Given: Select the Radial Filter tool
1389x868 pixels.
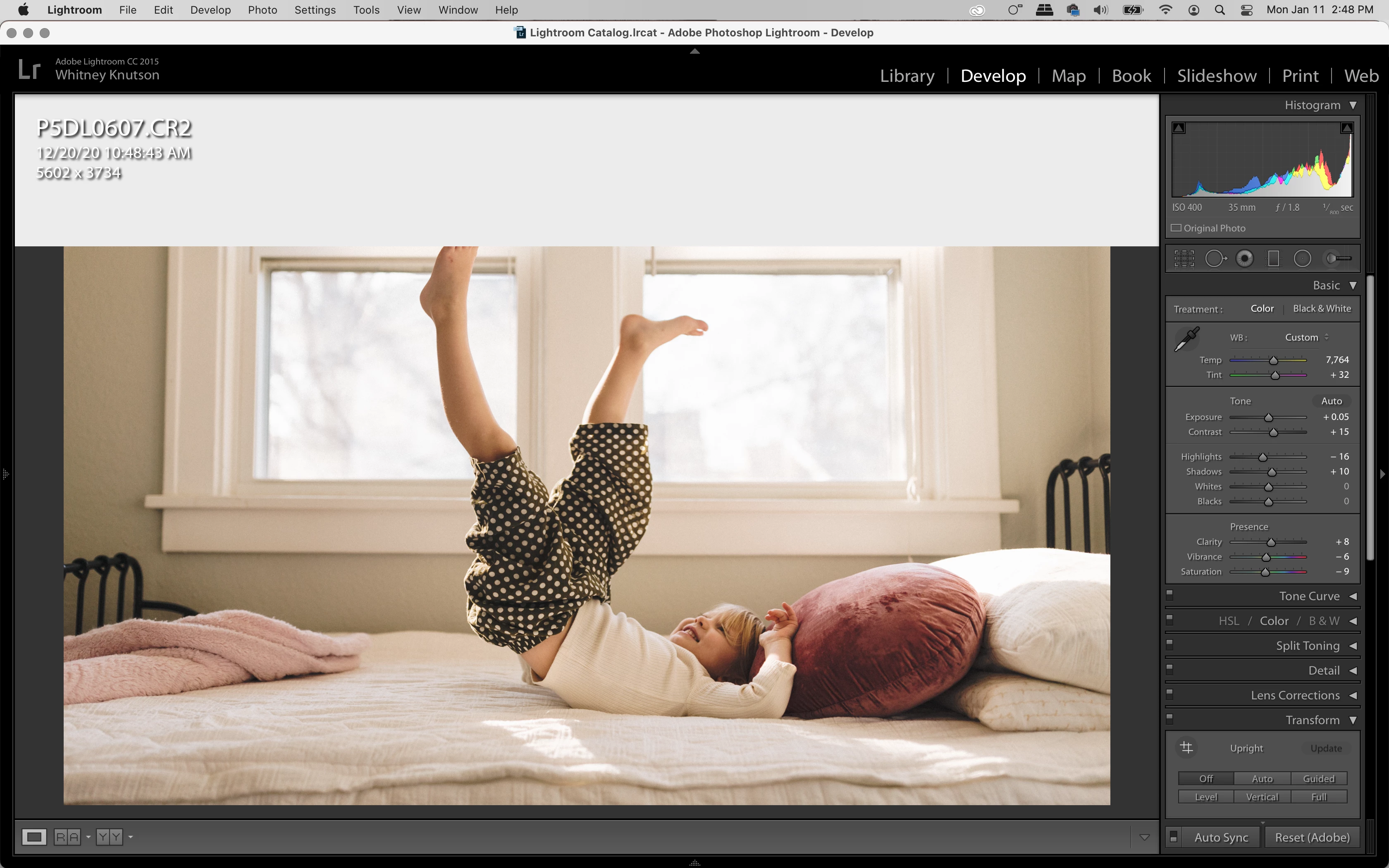Looking at the screenshot, I should click(1302, 258).
